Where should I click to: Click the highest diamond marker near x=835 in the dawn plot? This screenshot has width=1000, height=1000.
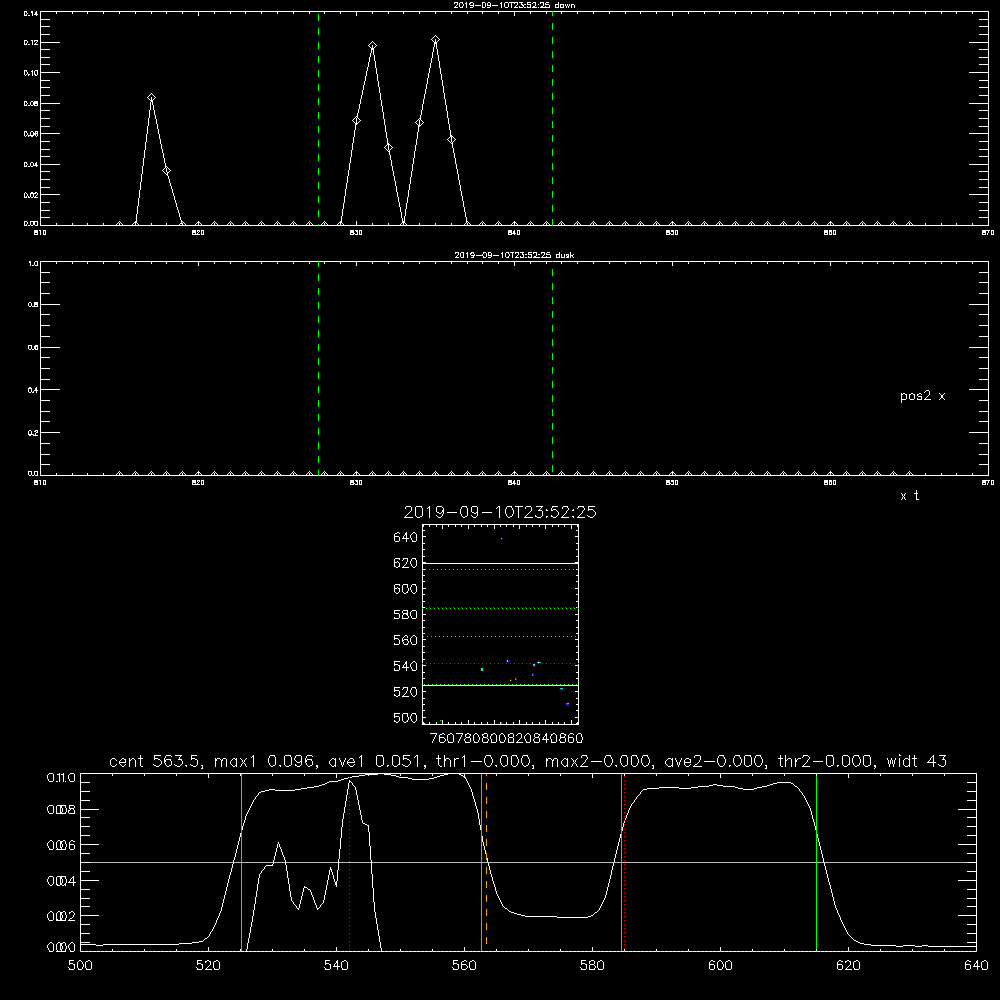(x=436, y=40)
